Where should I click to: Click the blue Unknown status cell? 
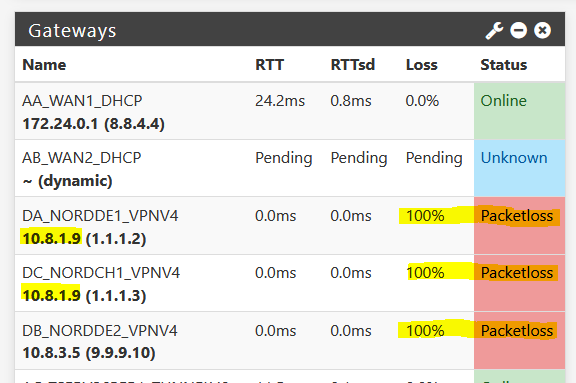click(519, 168)
